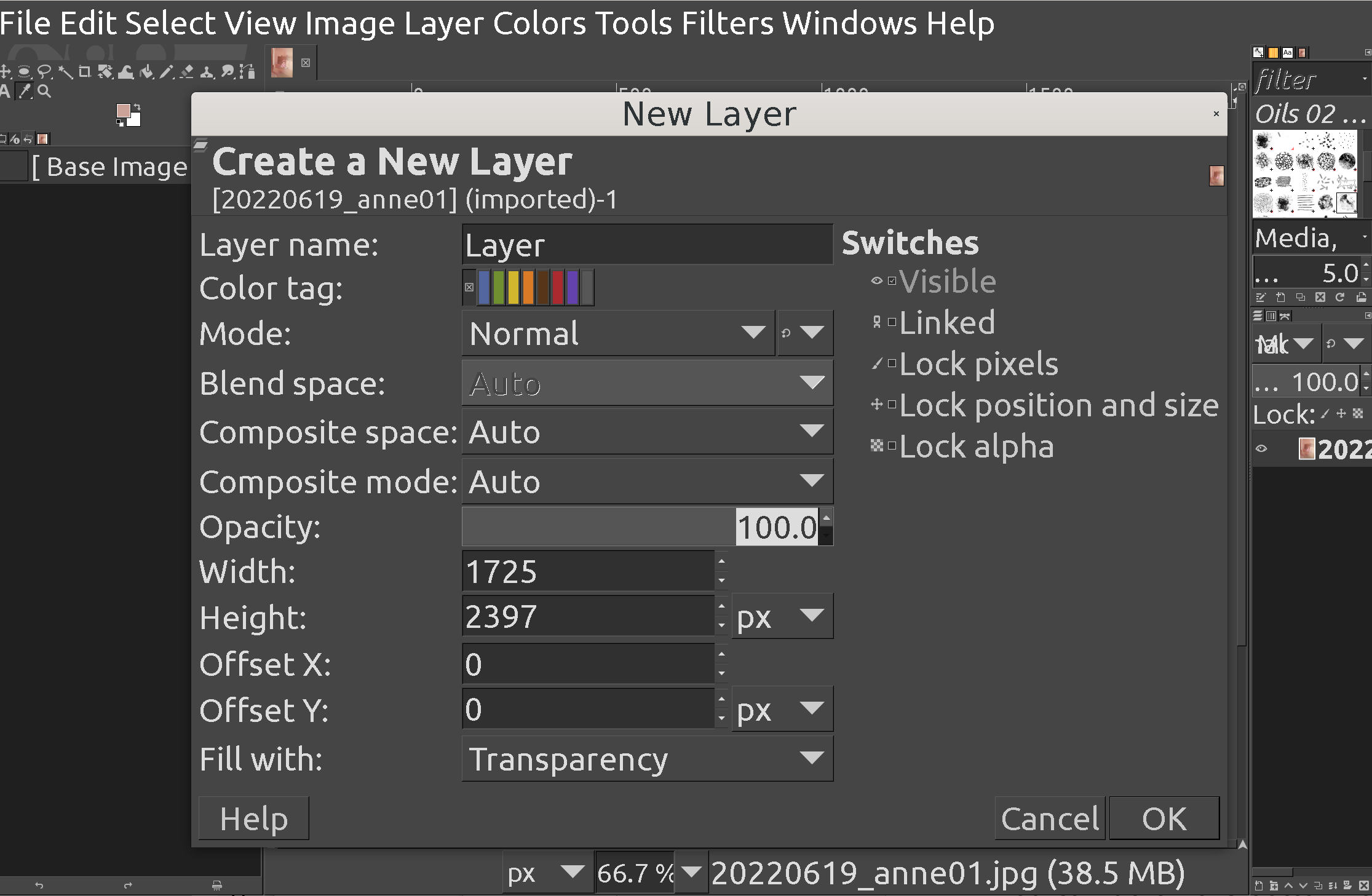Enable the Lock pixels switch
1372x896 pixels.
pyautogui.click(x=892, y=363)
